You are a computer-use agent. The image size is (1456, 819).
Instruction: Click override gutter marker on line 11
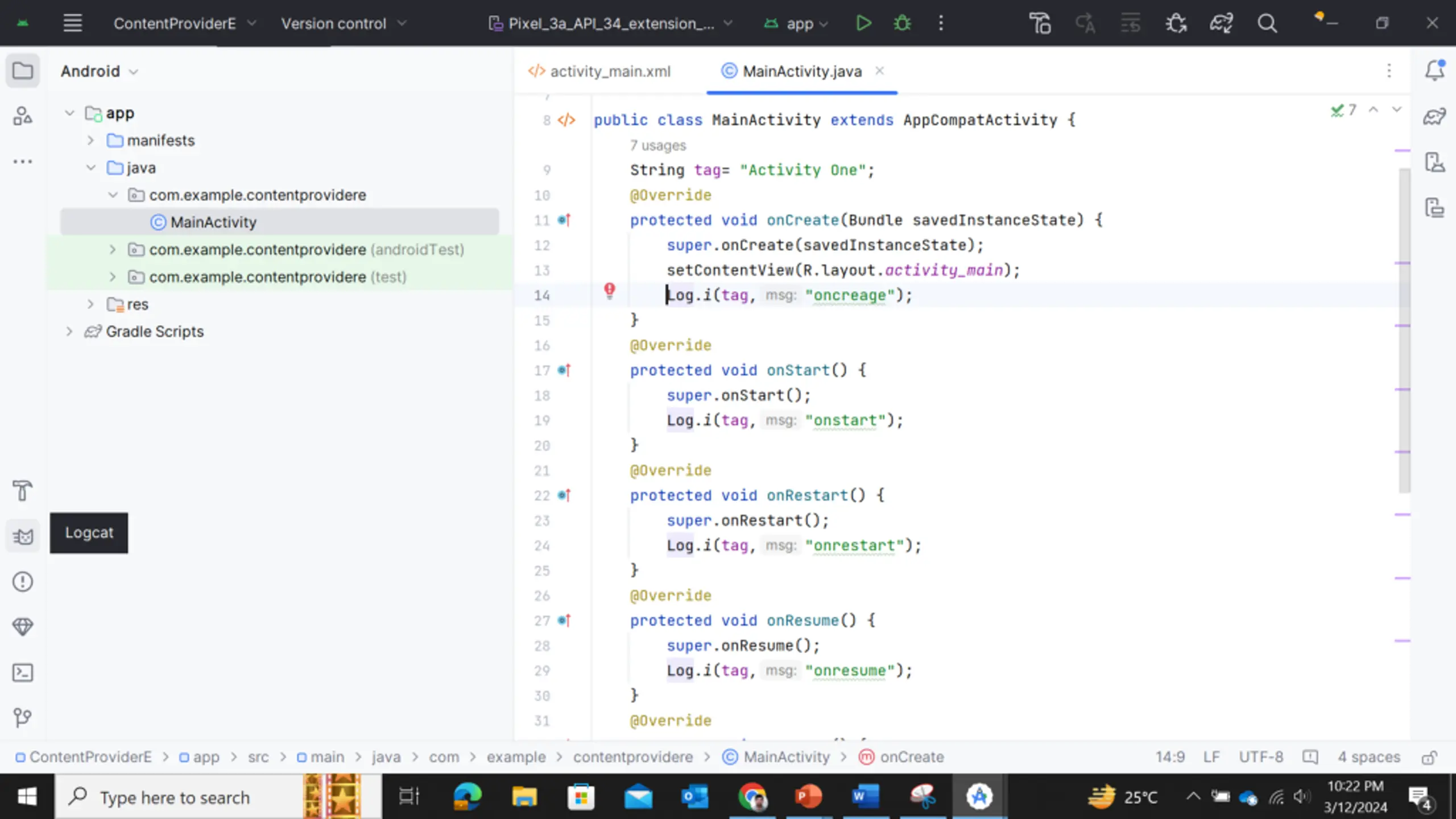tap(564, 220)
